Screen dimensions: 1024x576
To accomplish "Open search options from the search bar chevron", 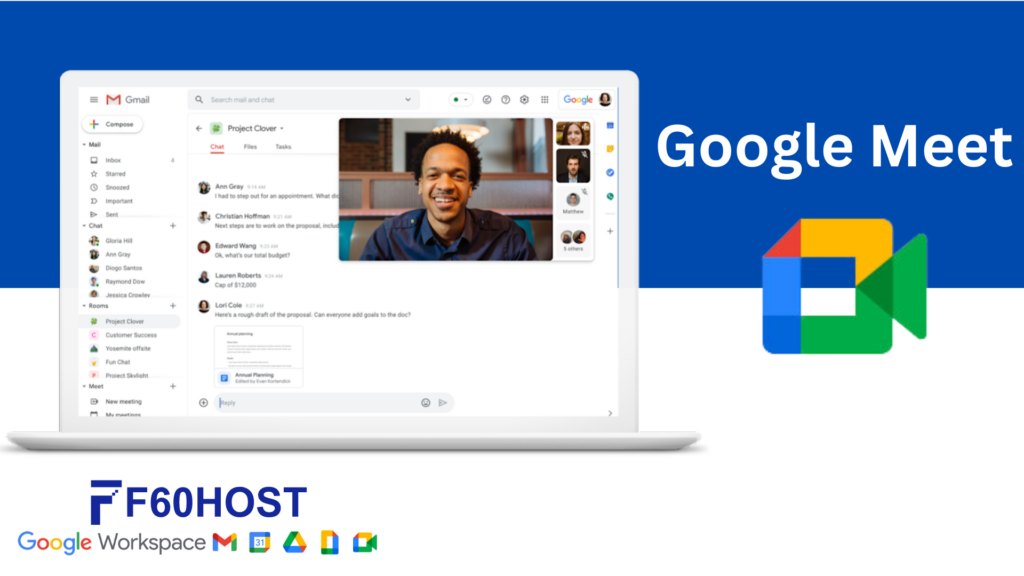I will tap(409, 99).
